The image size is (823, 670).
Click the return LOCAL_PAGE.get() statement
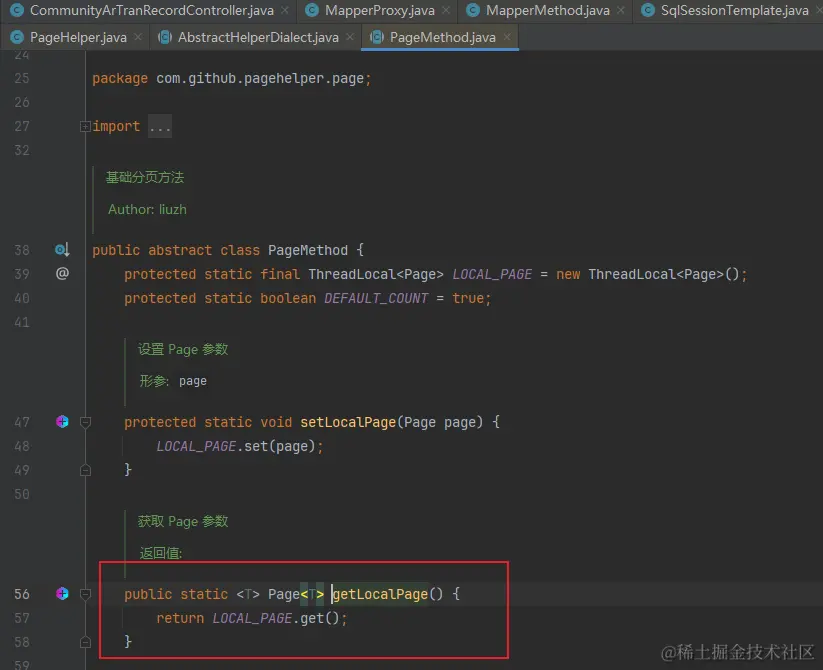[x=251, y=618]
